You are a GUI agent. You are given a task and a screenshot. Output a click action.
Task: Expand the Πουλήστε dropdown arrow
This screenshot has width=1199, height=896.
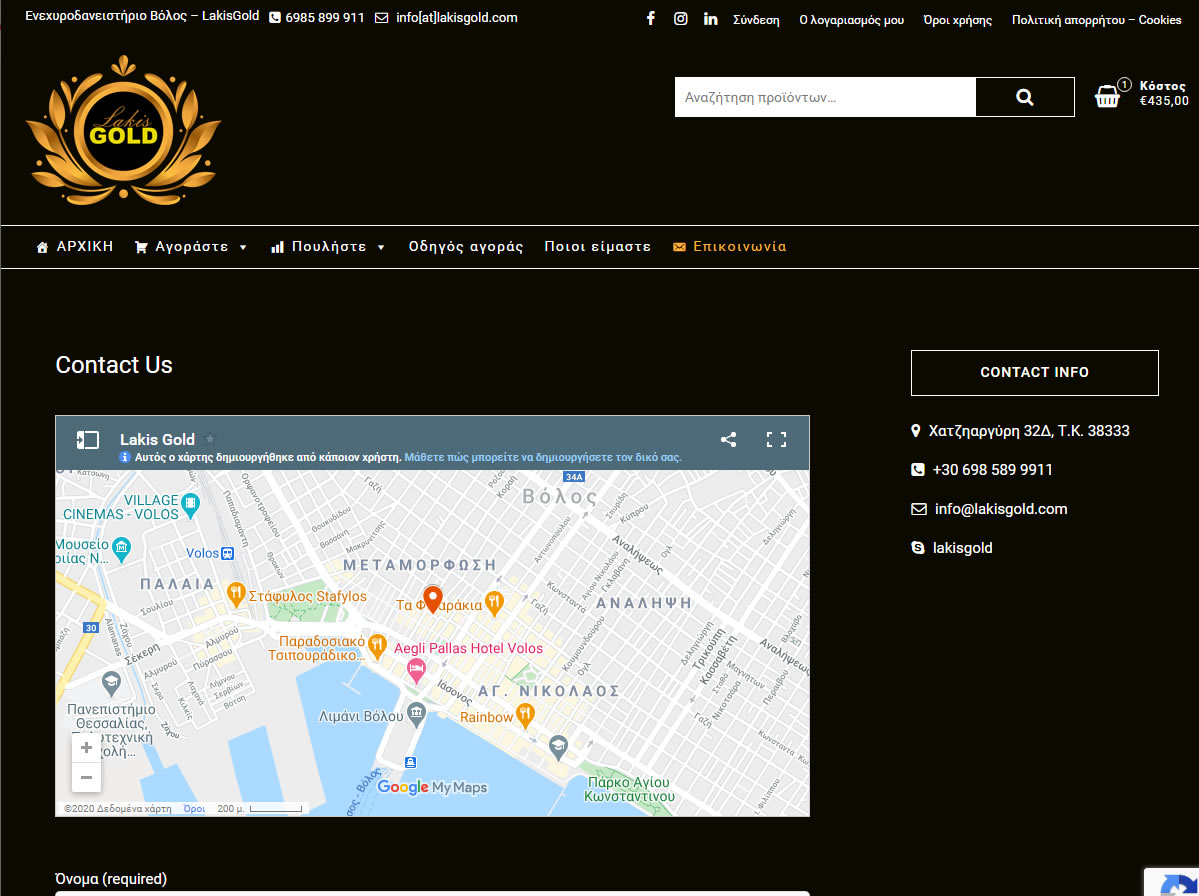pos(381,248)
